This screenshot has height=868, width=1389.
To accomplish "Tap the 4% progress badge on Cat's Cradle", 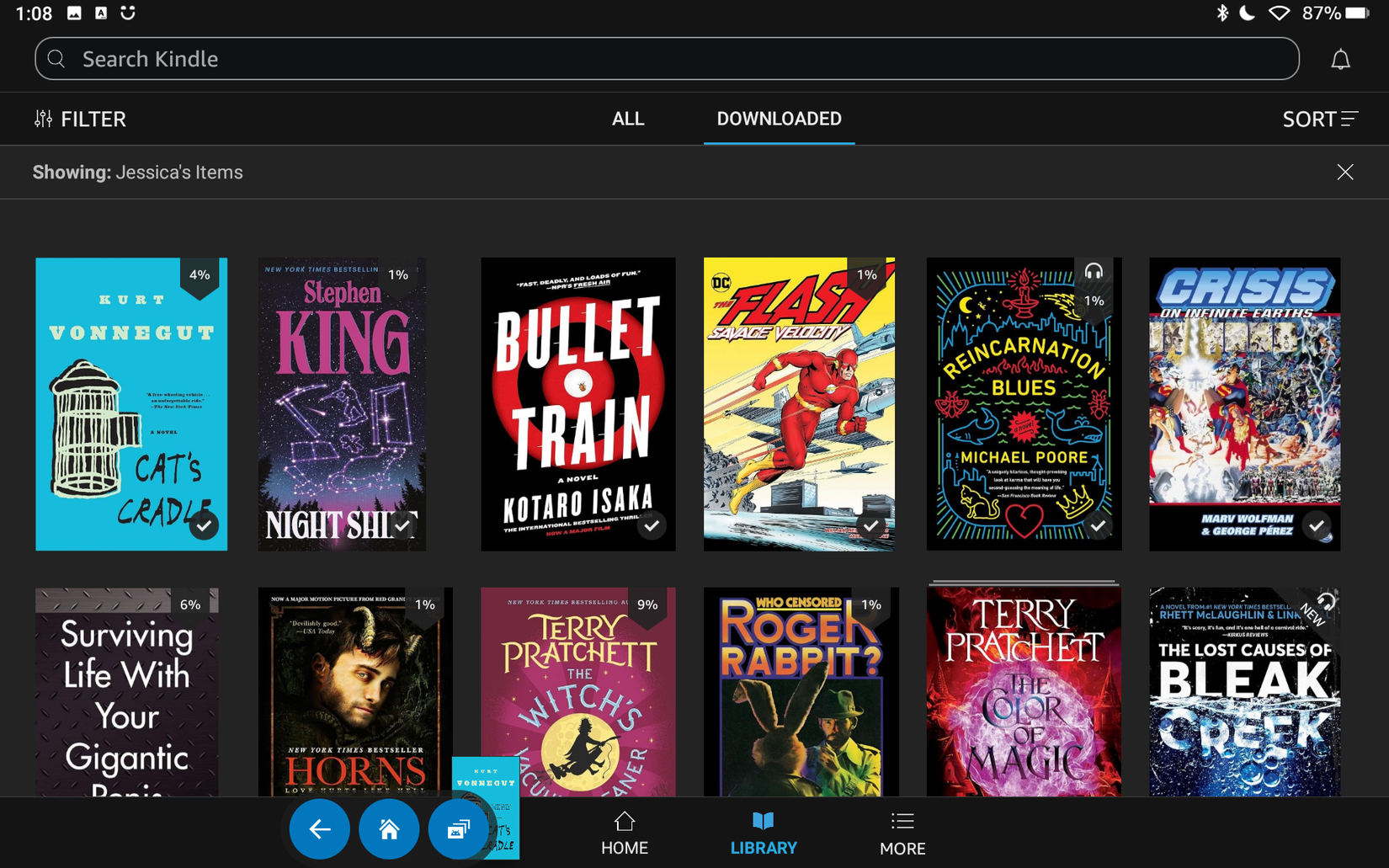I will click(200, 276).
